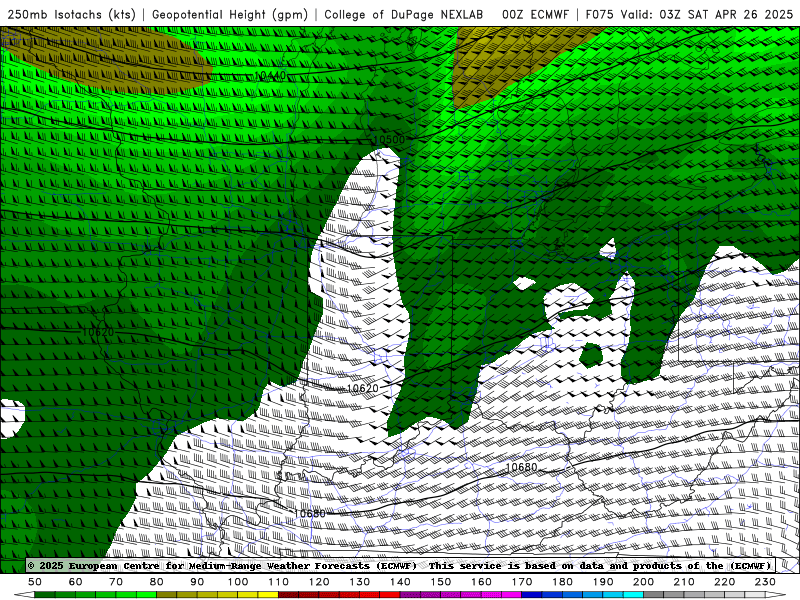Click the 100 value on the color scale
The height and width of the screenshot is (600, 800).
pyautogui.click(x=238, y=582)
